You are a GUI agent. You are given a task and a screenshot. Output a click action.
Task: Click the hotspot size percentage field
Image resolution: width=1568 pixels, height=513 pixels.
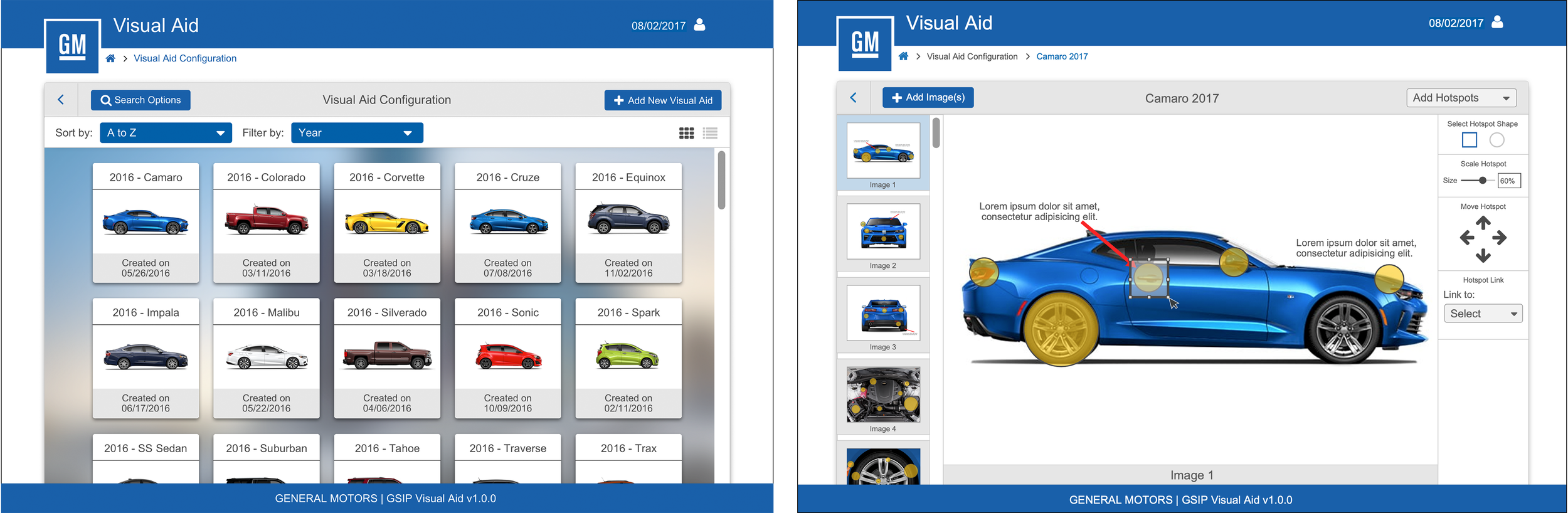(1509, 181)
